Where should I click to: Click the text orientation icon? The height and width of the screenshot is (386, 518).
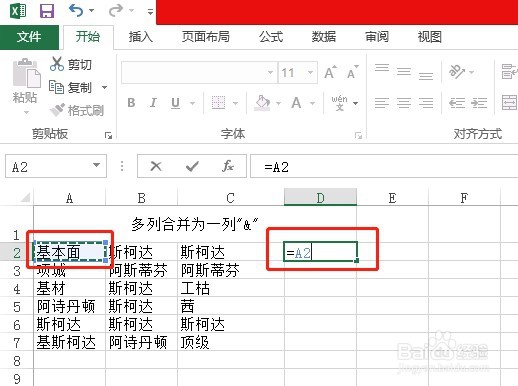coord(457,71)
